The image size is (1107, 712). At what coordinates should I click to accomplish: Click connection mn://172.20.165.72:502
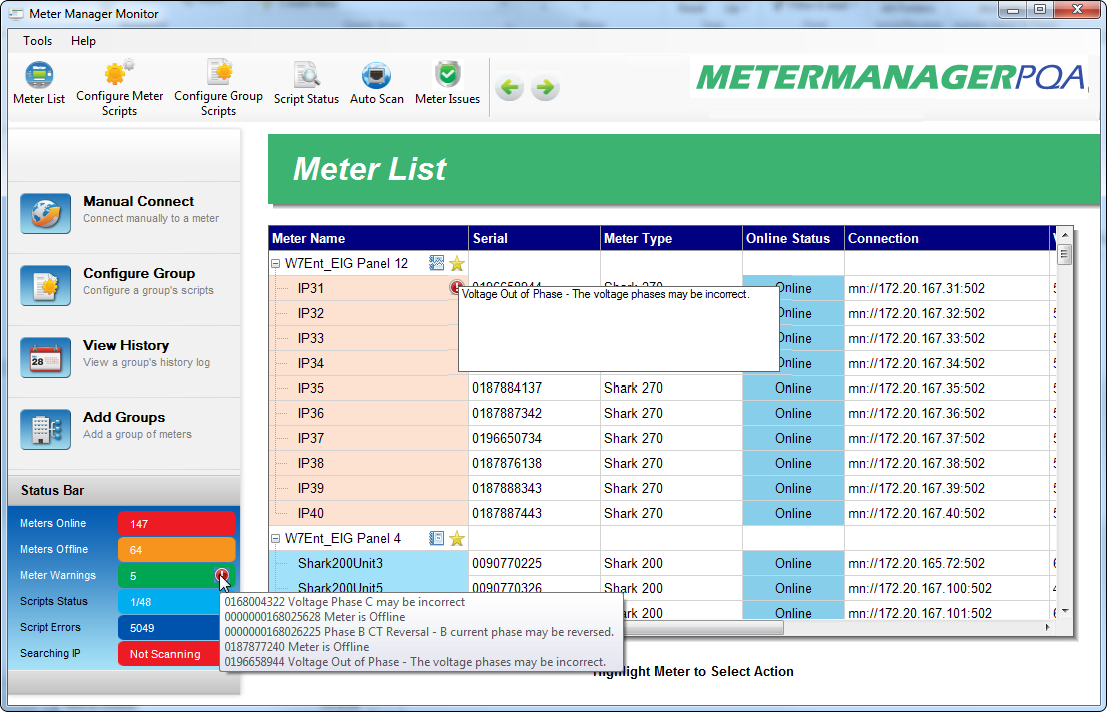coord(916,563)
